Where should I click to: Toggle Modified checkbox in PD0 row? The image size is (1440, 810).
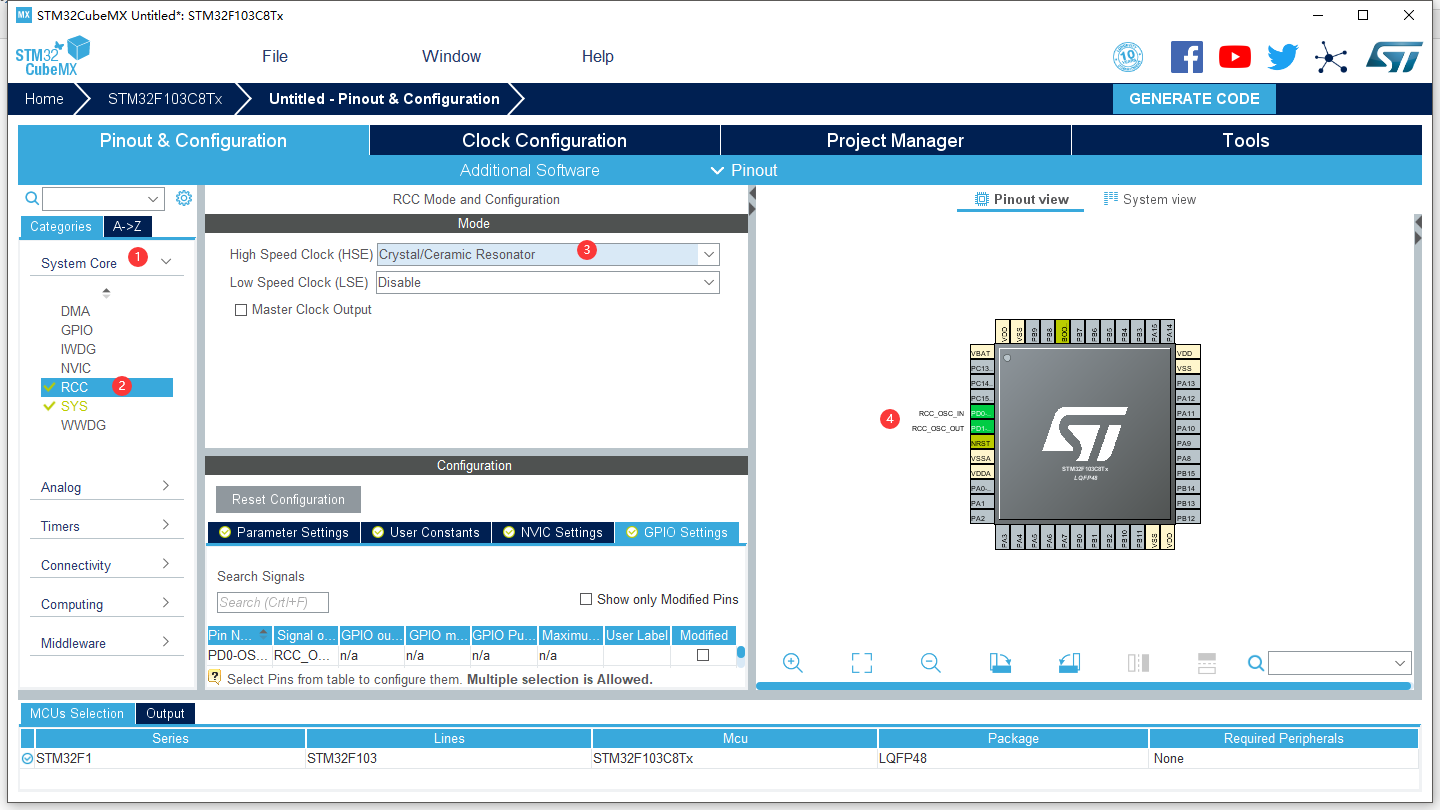703,655
